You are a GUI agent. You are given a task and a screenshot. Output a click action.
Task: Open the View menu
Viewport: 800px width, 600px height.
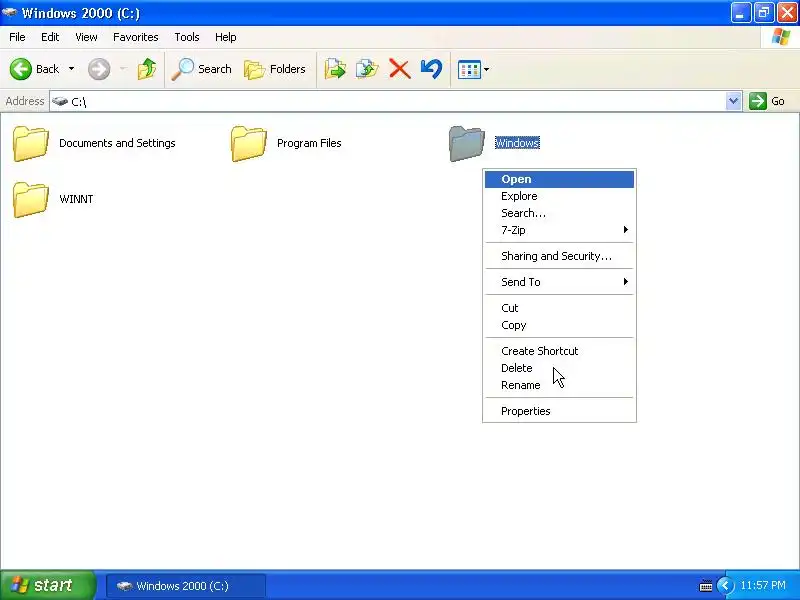(86, 37)
